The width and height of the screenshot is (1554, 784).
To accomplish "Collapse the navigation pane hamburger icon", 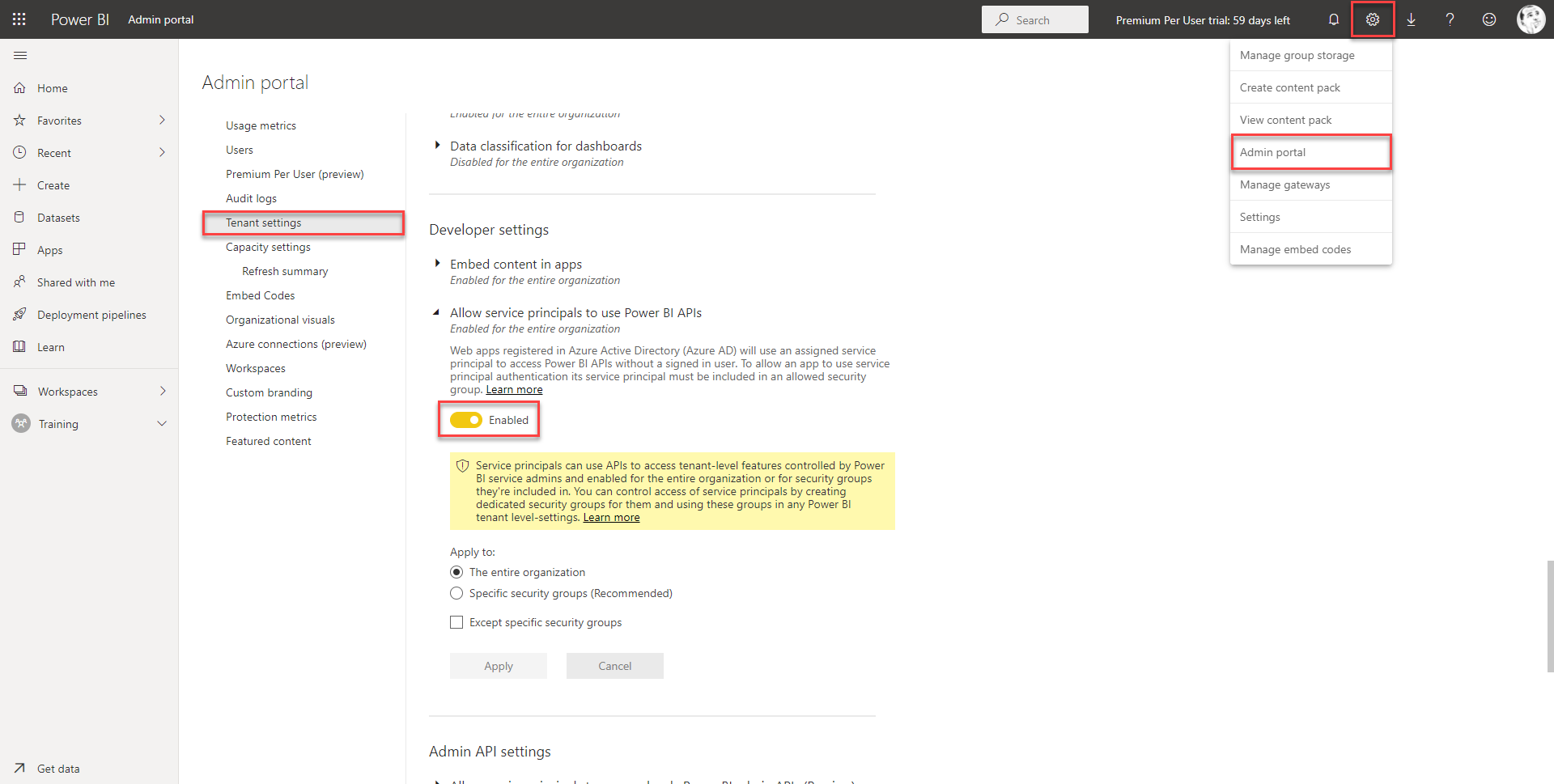I will [x=20, y=55].
